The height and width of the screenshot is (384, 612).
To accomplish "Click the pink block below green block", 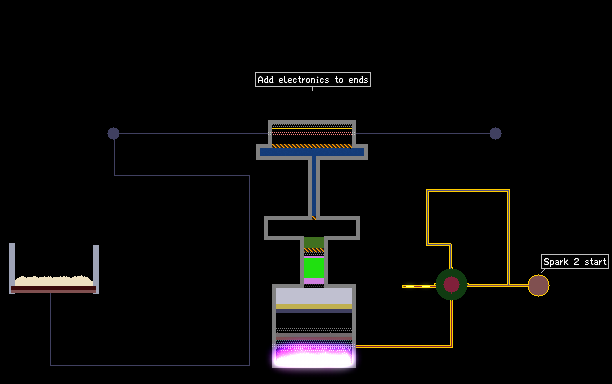I will [314, 281].
